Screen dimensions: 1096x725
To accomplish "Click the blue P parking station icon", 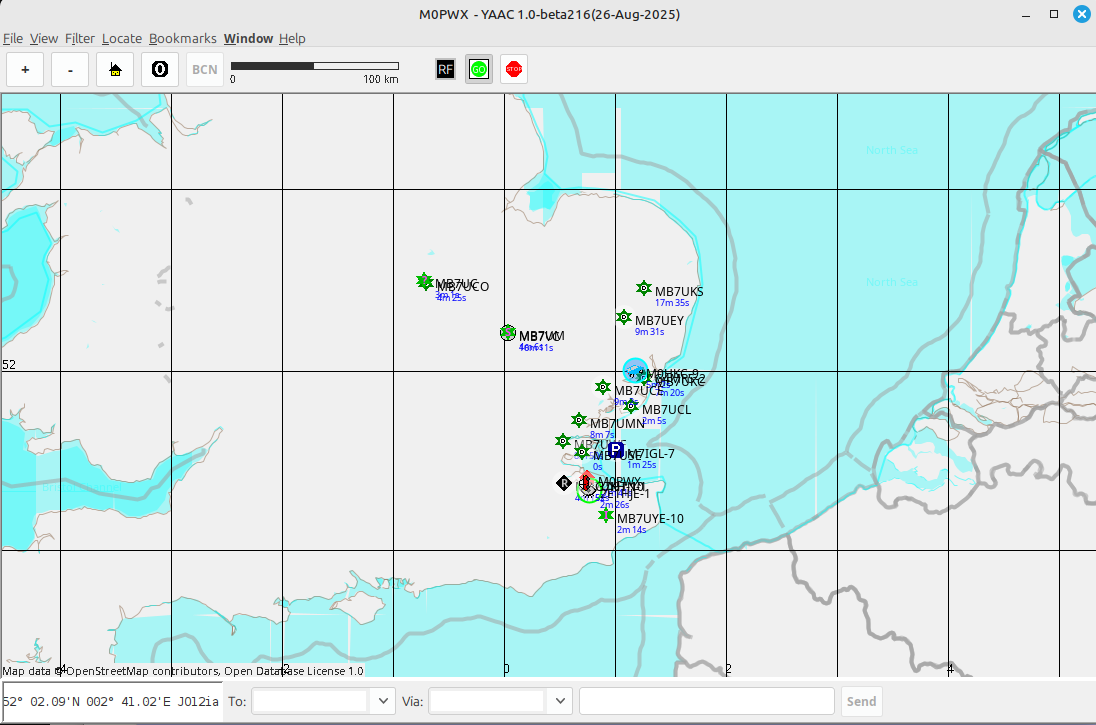I will click(616, 450).
